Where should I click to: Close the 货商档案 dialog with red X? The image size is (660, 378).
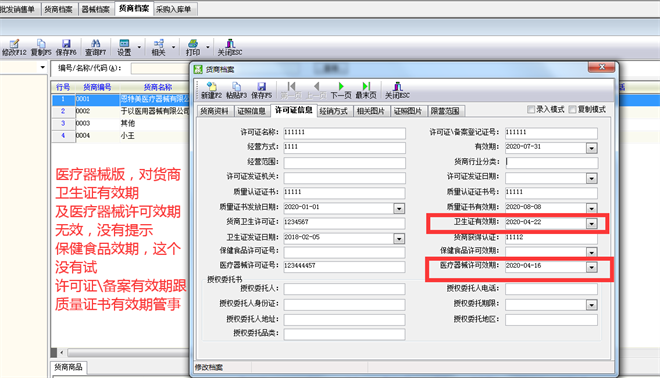(602, 67)
